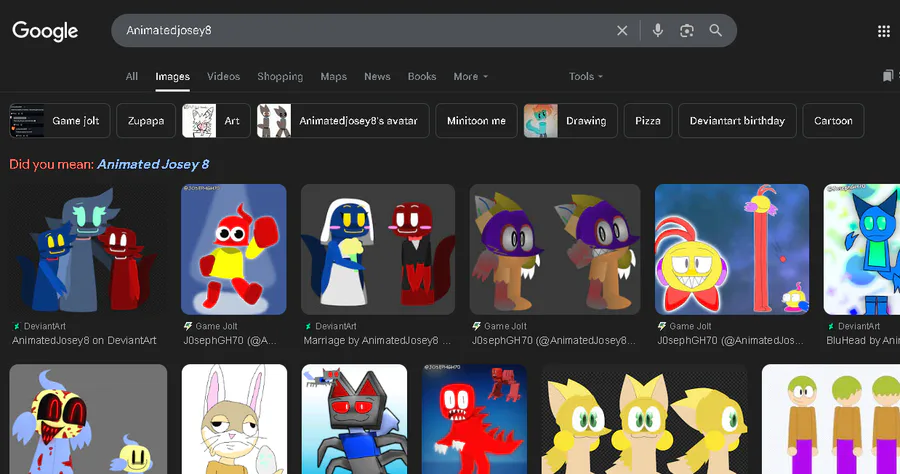Viewport: 900px width, 474px height.
Task: Expand the More dropdown
Action: 471,76
